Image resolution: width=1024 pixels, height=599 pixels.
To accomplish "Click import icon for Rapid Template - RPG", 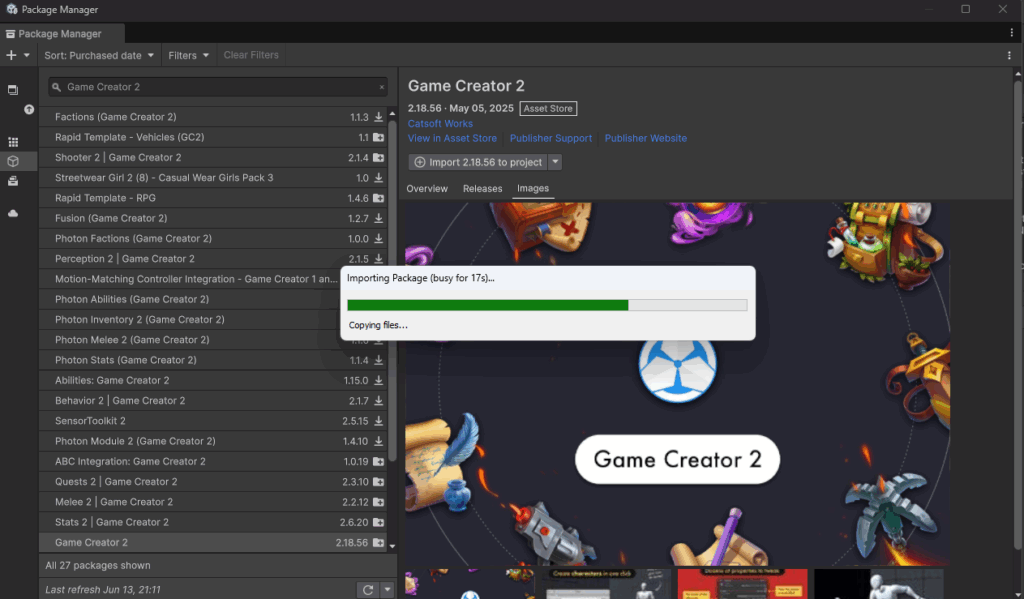I will pyautogui.click(x=378, y=198).
